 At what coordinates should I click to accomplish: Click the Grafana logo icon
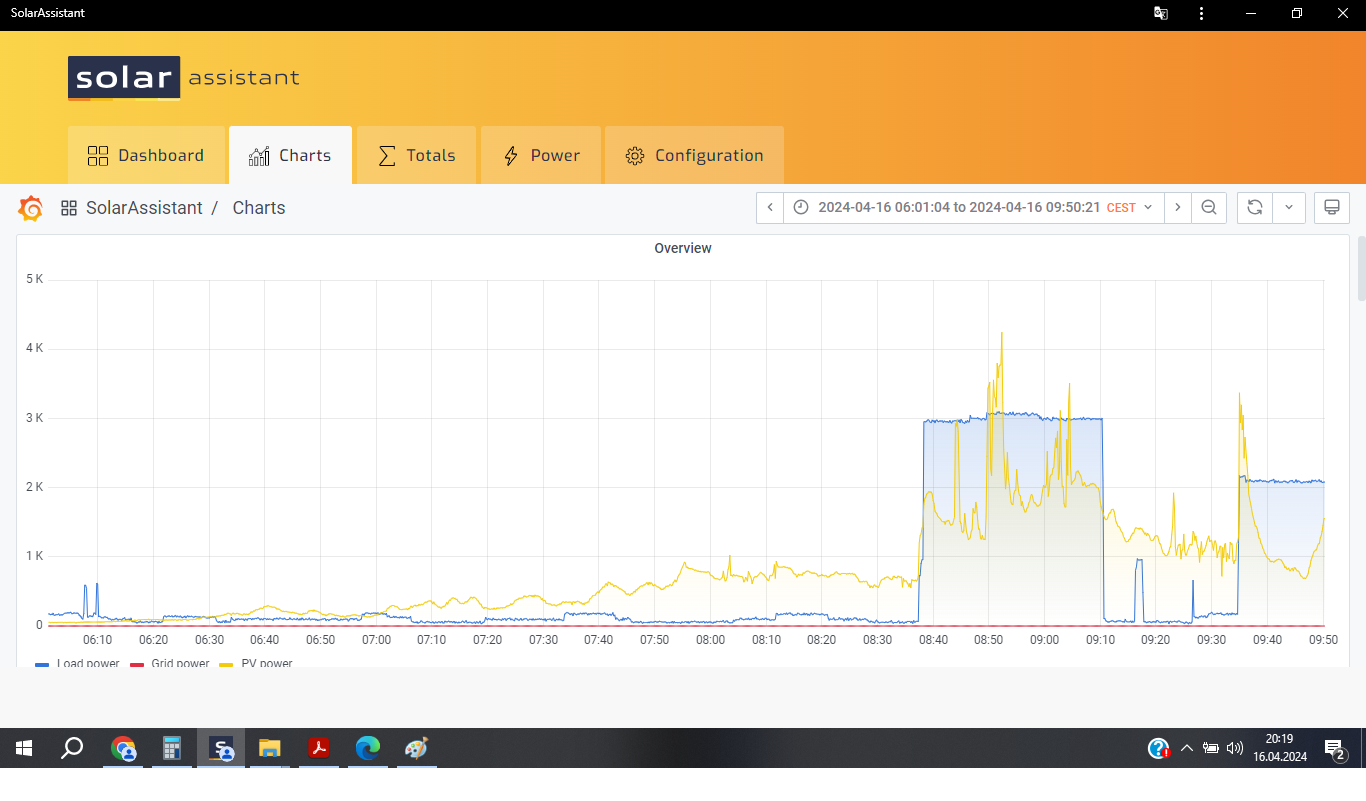(x=30, y=208)
